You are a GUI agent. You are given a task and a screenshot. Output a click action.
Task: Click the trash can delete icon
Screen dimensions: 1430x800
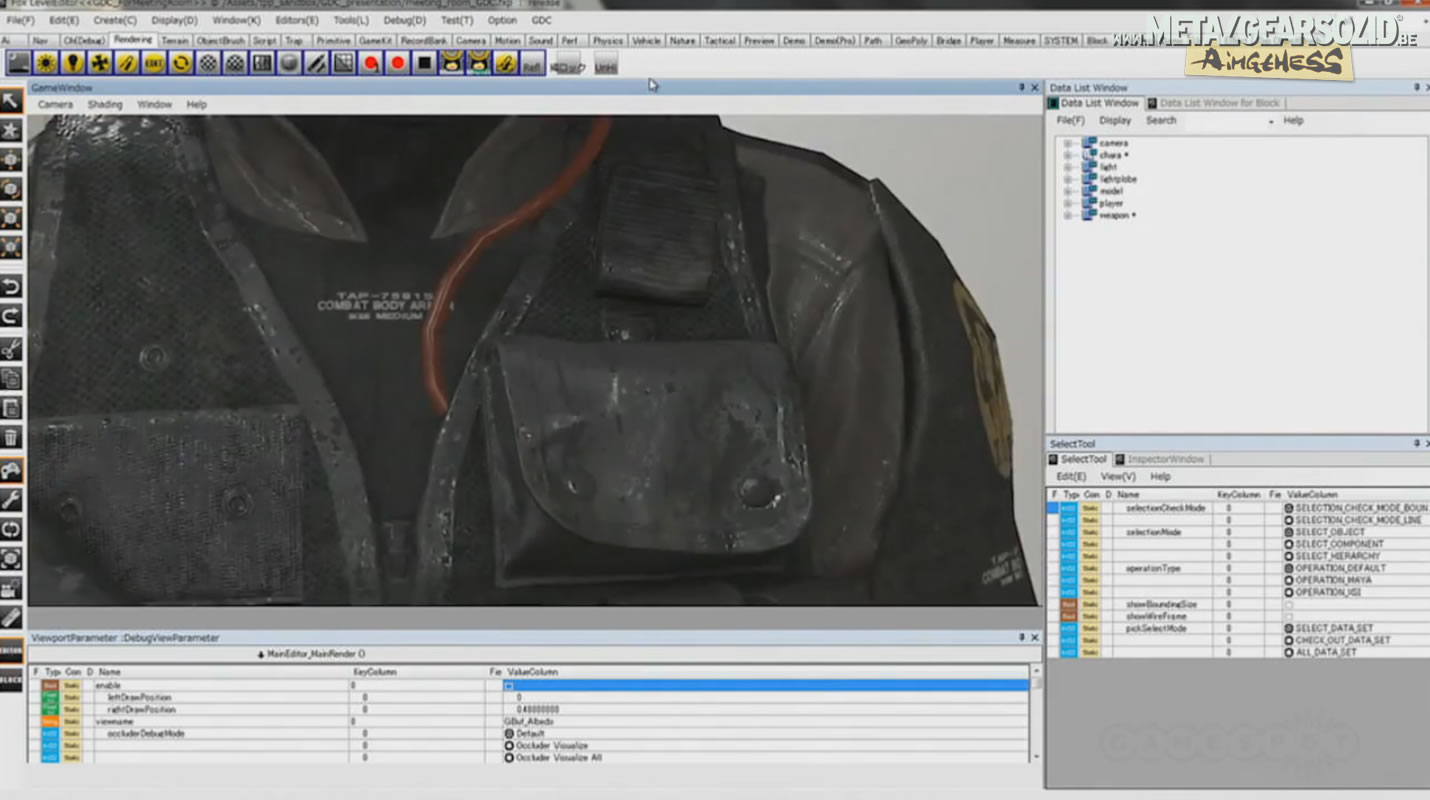[x=11, y=438]
